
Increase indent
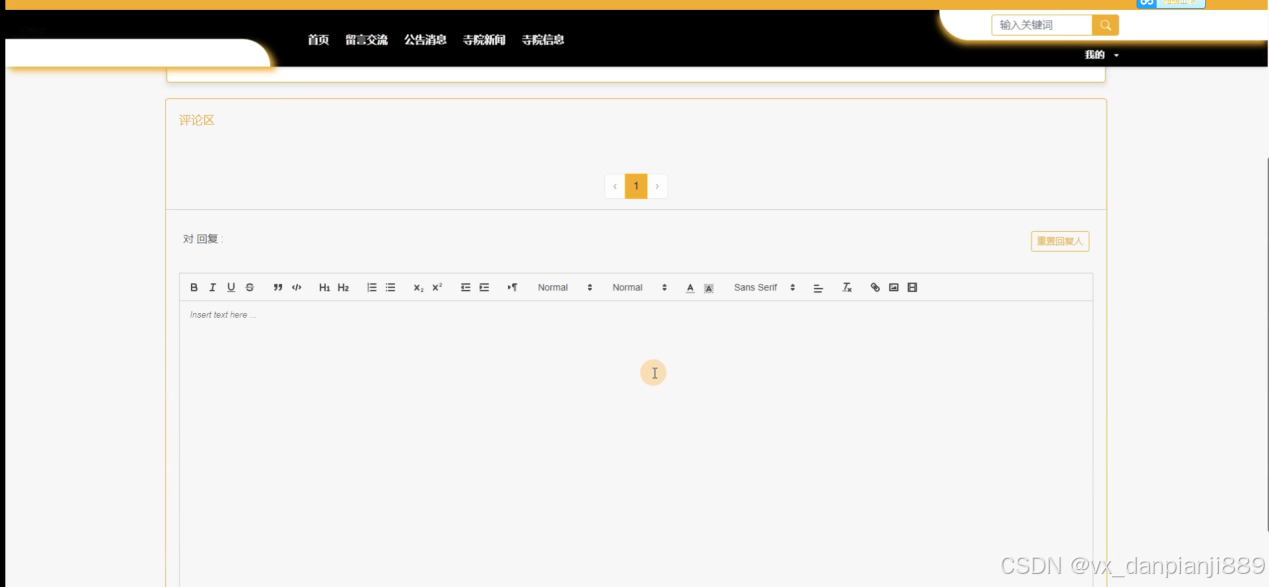(484, 288)
